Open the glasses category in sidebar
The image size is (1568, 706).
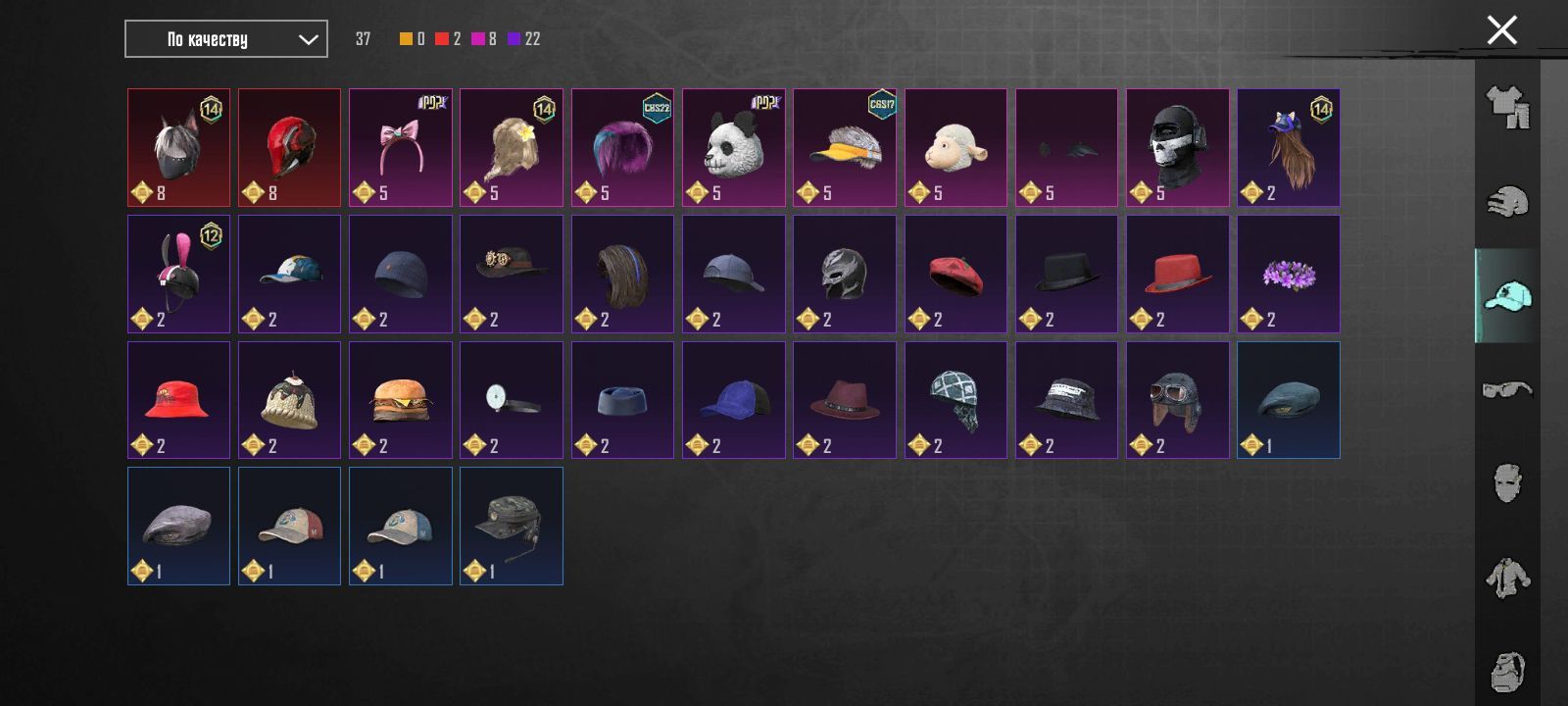point(1507,390)
